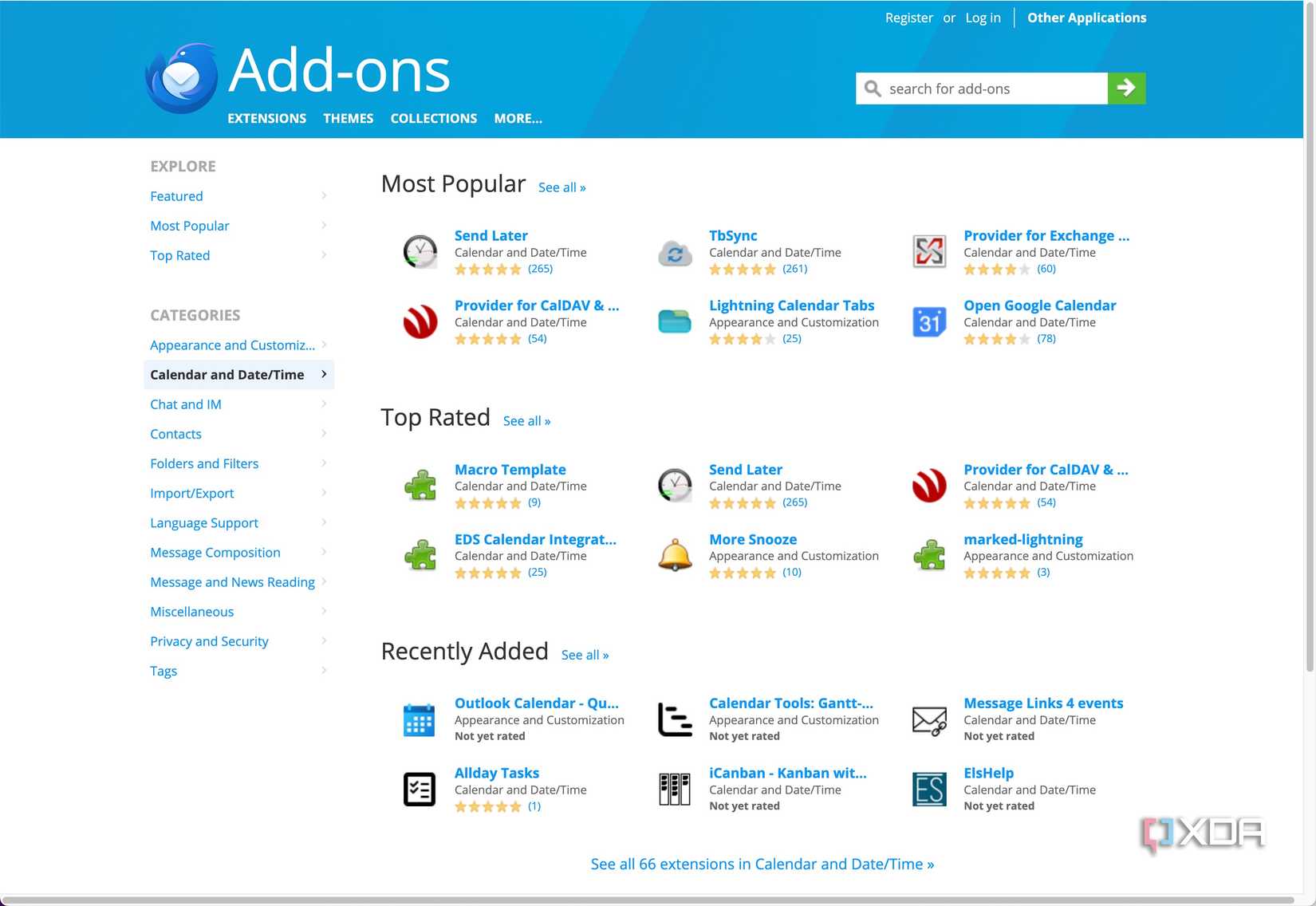Open More Snooze title link

(753, 539)
